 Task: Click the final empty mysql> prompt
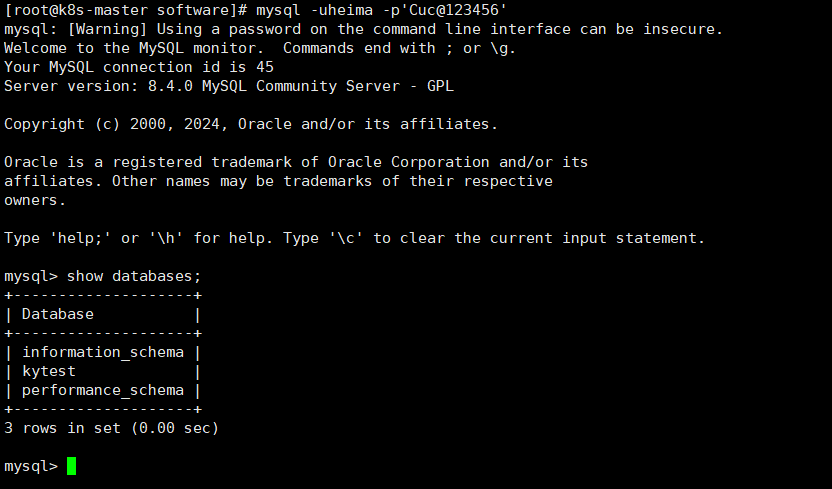pyautogui.click(x=31, y=466)
